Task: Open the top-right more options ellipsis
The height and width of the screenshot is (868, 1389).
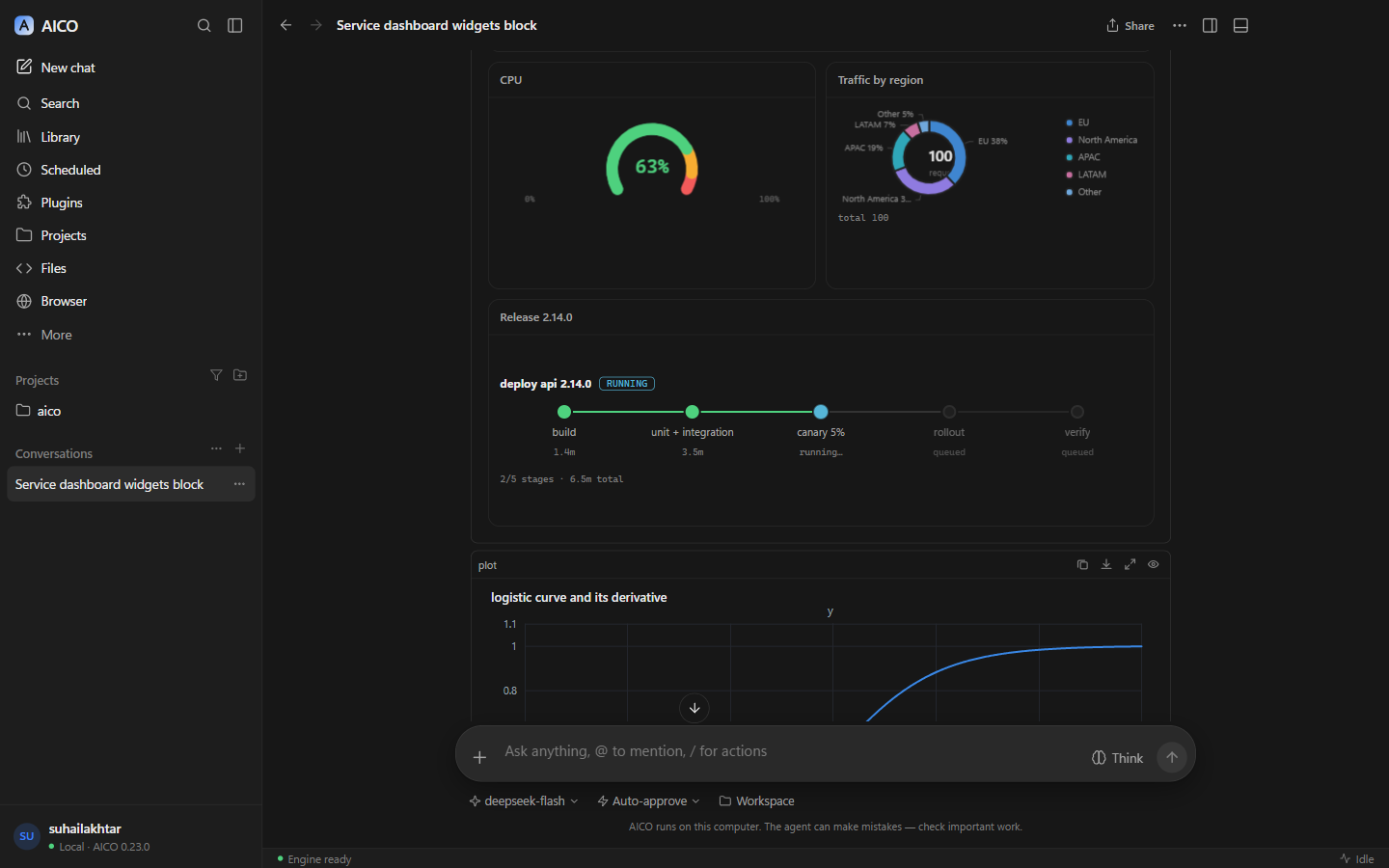Action: pyautogui.click(x=1179, y=26)
